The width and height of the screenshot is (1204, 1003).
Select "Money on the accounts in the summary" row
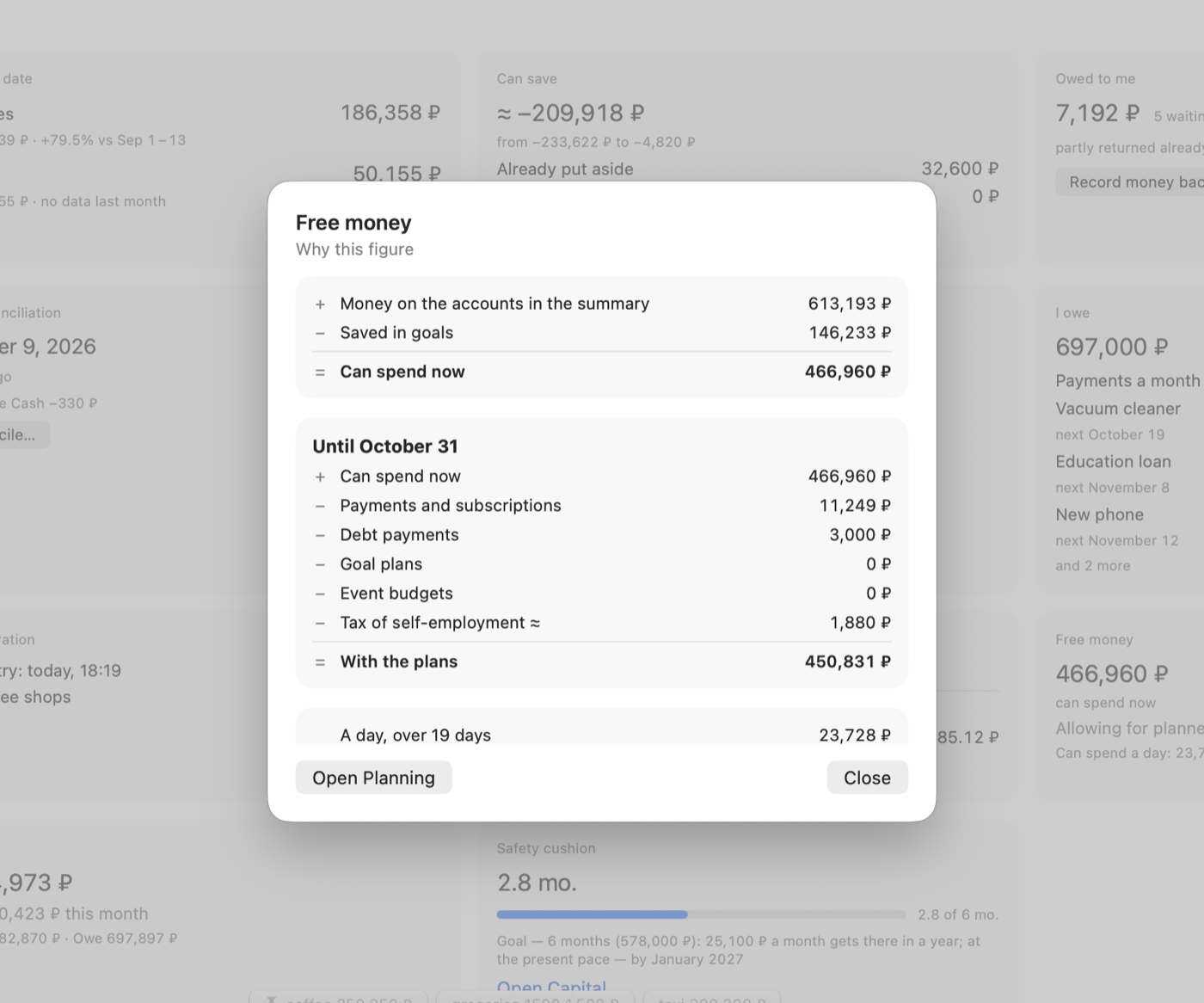pyautogui.click(x=602, y=304)
